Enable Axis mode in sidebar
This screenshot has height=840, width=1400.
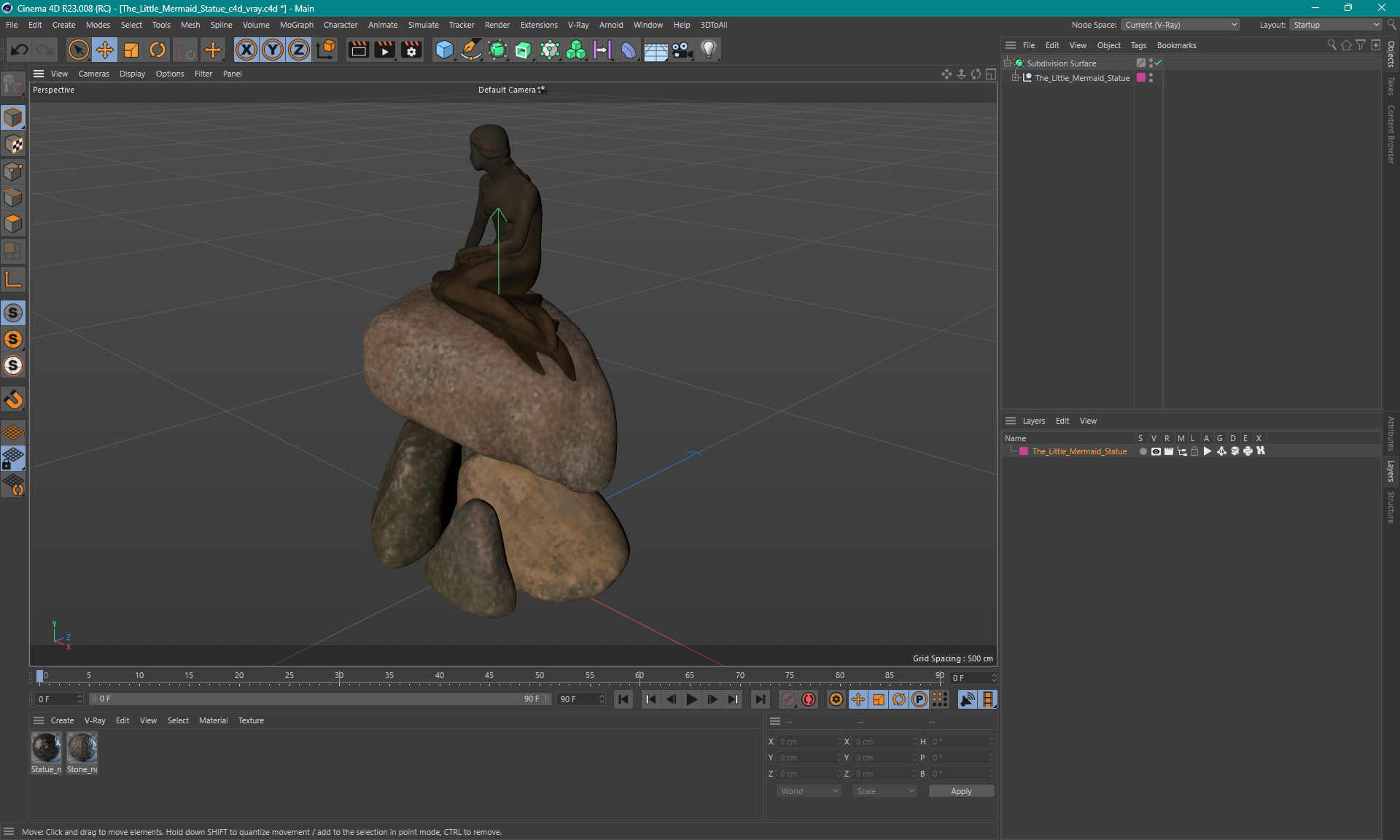click(13, 279)
